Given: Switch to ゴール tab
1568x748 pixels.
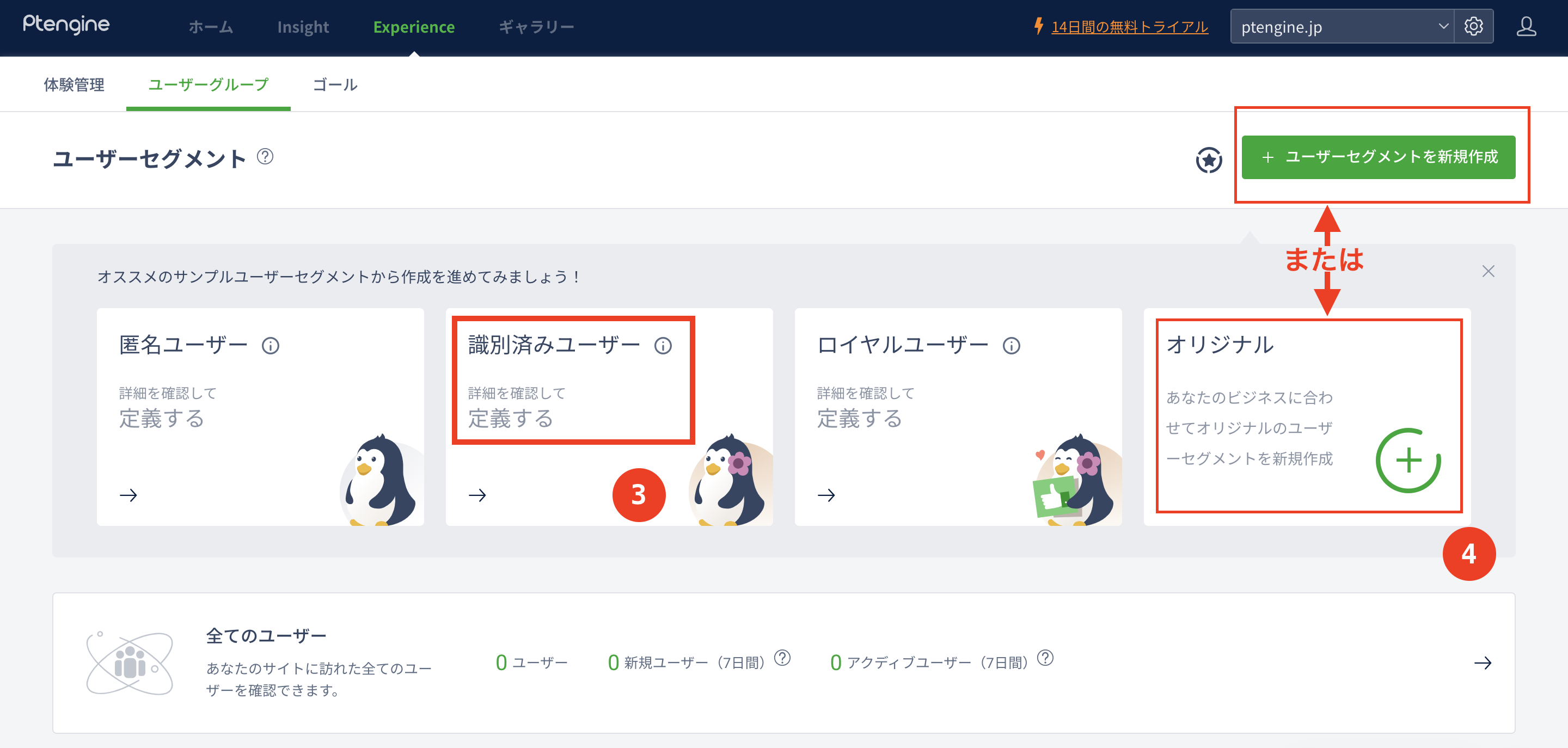Looking at the screenshot, I should click(335, 84).
